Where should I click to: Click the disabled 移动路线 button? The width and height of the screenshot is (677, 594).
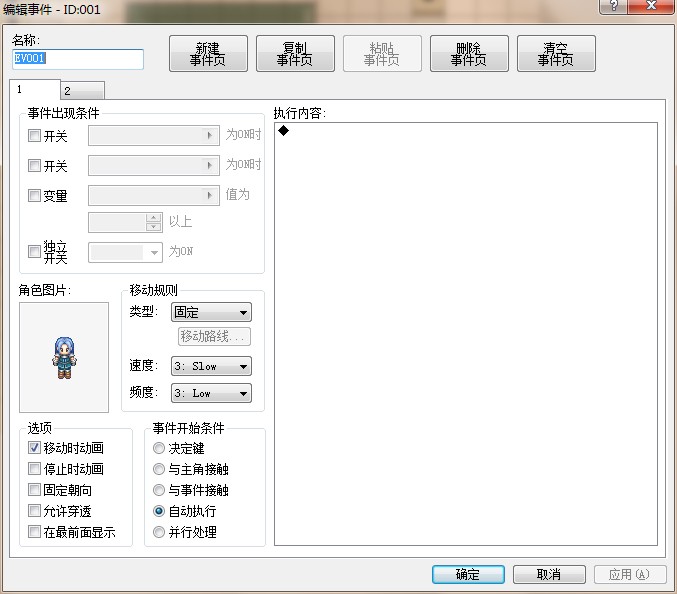[214, 336]
